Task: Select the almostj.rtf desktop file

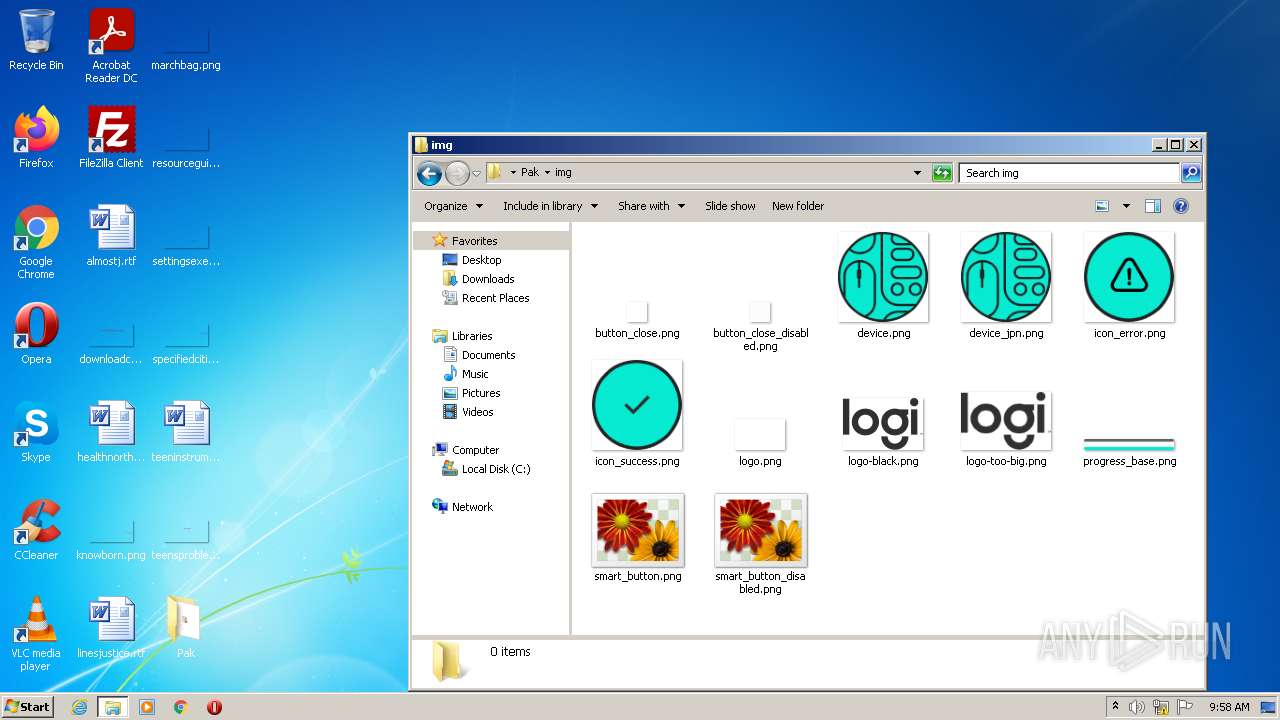Action: [111, 236]
